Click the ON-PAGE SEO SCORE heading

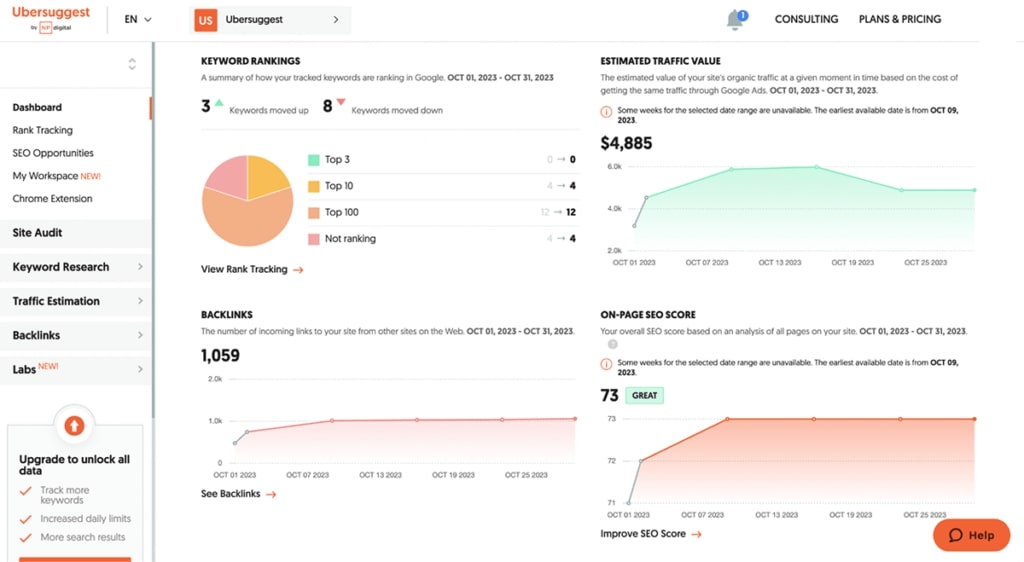[x=648, y=315]
